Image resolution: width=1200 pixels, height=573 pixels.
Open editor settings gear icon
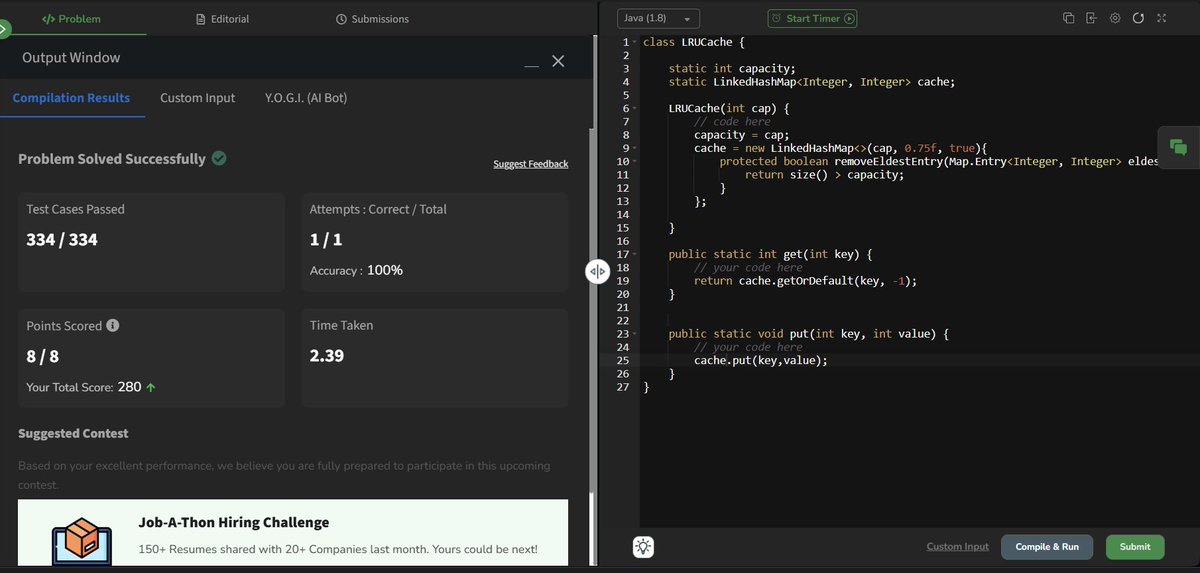pos(1114,18)
